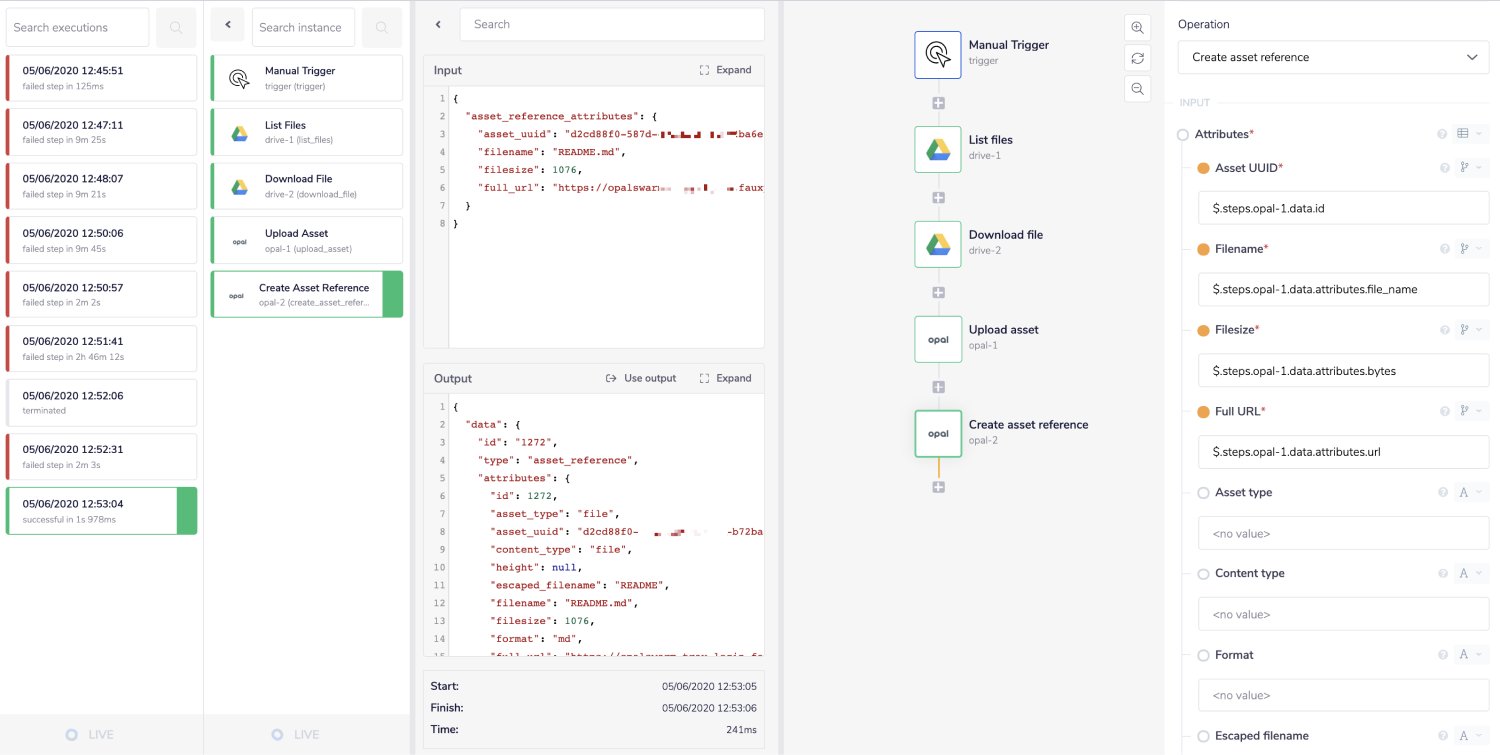This screenshot has height=755, width=1500.
Task: Open help tooltip next to Asset UUID
Action: click(x=1444, y=168)
